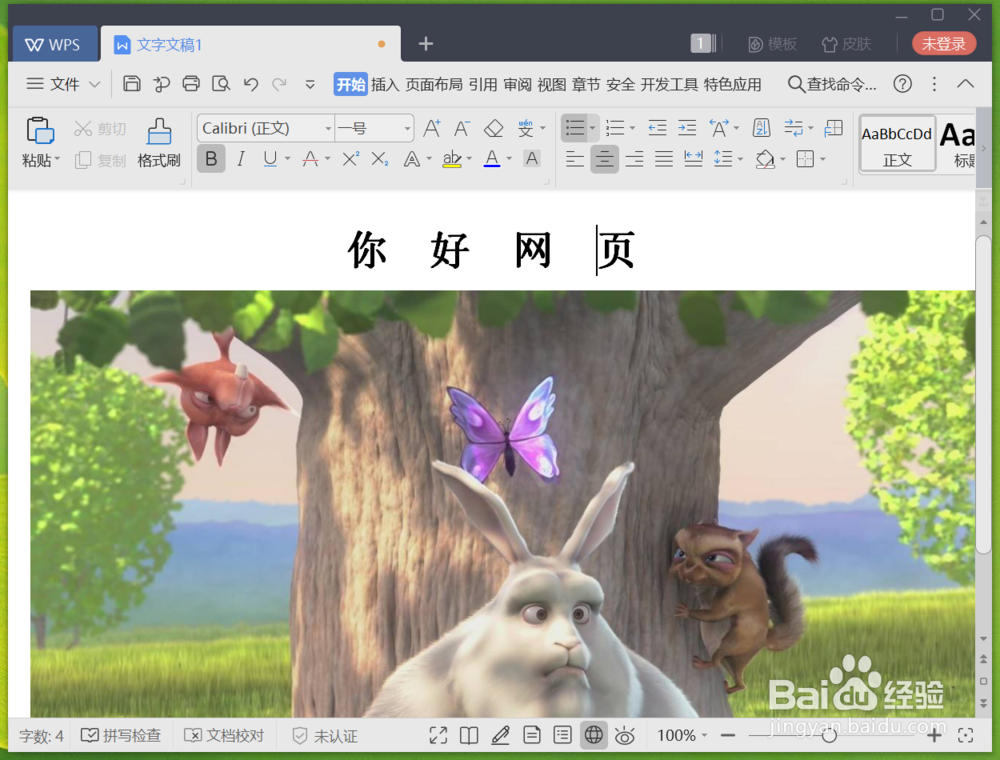Apply font color with red A
This screenshot has height=760, width=1000.
310,159
